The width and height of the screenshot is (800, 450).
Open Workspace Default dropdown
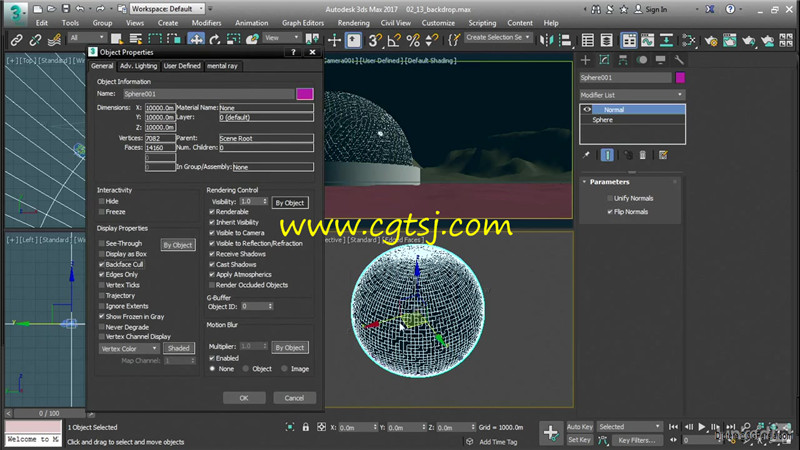coord(167,9)
